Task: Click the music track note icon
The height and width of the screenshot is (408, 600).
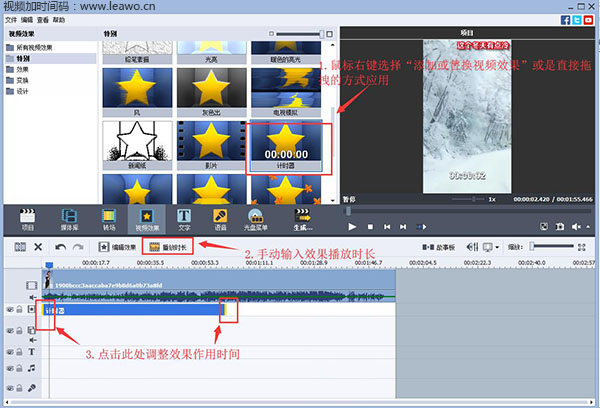Action: (31, 368)
